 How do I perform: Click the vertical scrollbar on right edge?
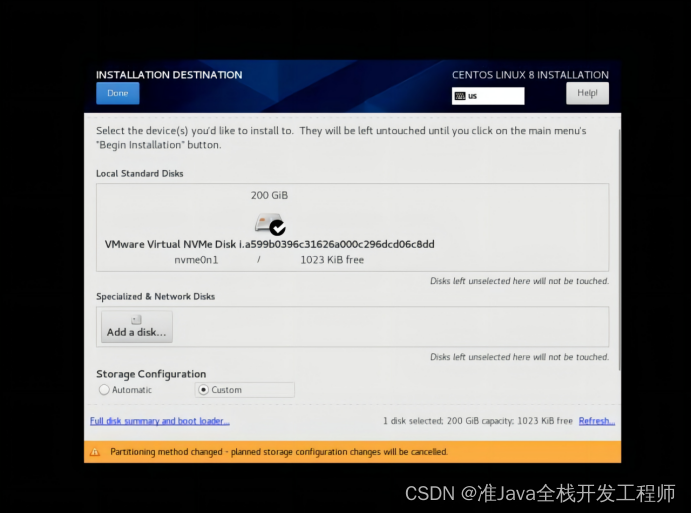pyautogui.click(x=619, y=249)
